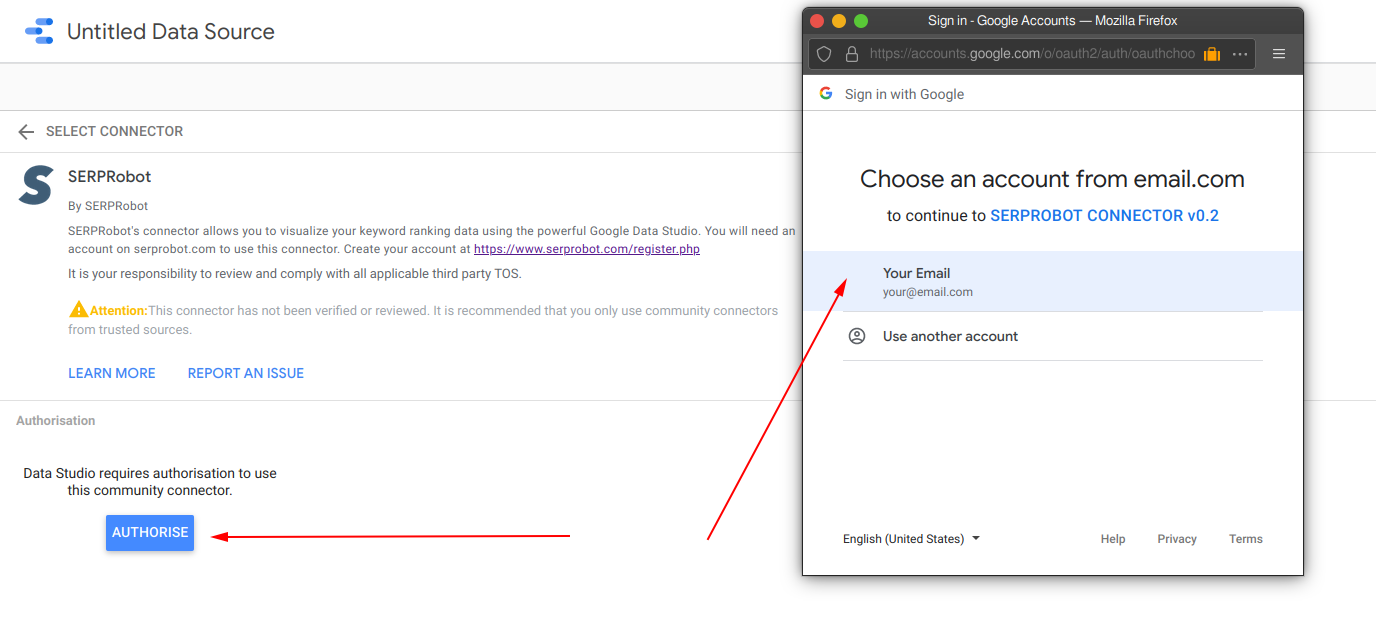Click the 'Sign in with Google' header text
Screen dimensions: 1376x621
[x=905, y=94]
